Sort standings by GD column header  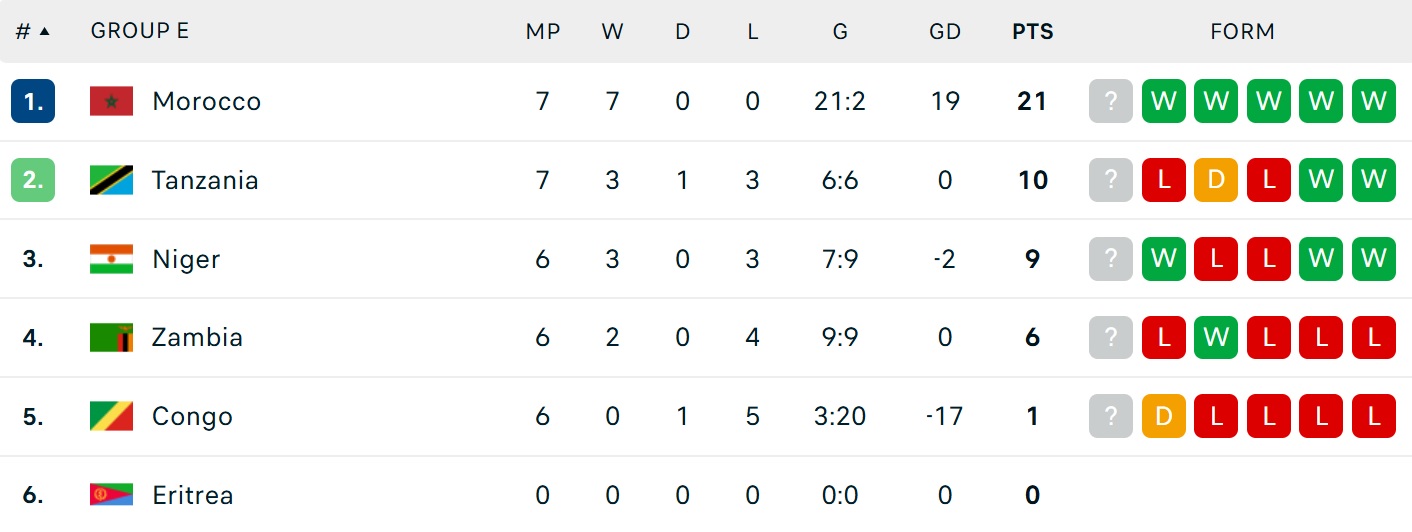point(945,31)
